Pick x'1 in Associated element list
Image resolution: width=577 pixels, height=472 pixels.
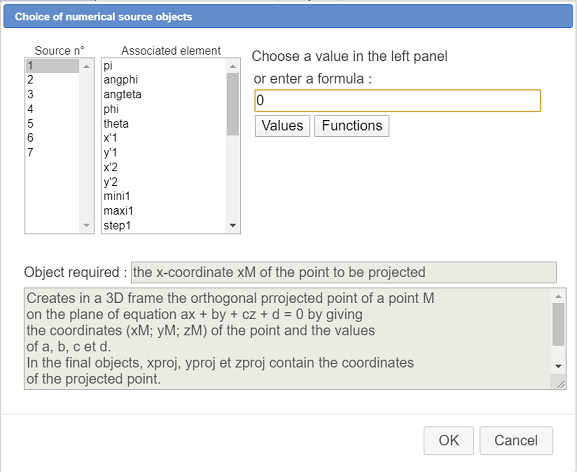point(164,138)
